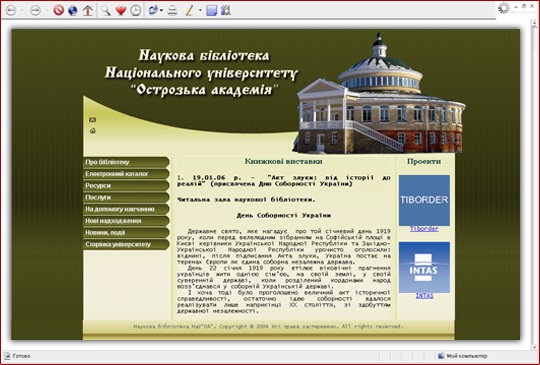The height and width of the screenshot is (365, 540).
Task: Select the Ресурси menu item
Action: [126, 186]
